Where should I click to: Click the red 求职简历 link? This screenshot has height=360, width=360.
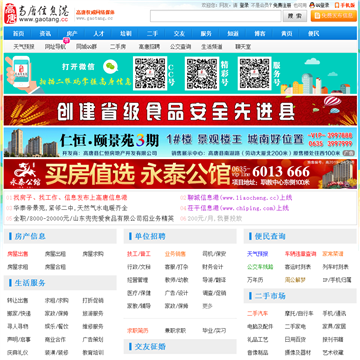[137, 331]
